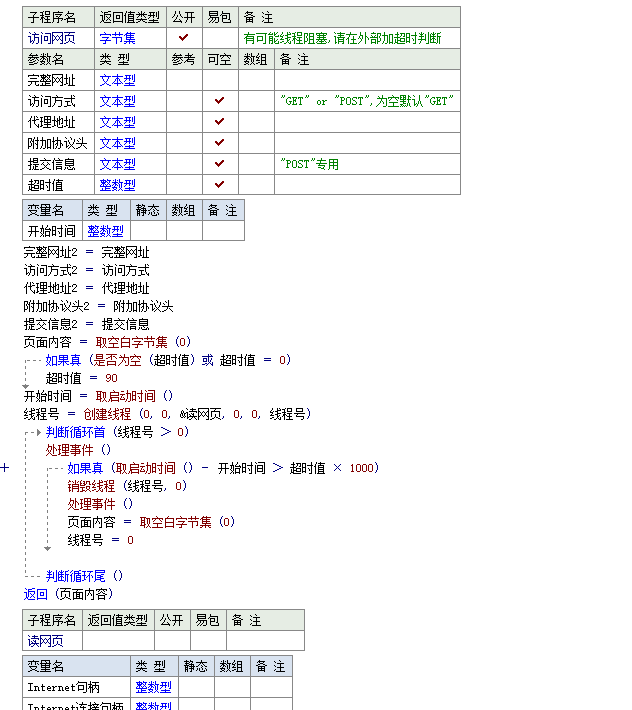The height and width of the screenshot is (710, 632).
Task: Click the 判断循环首 (线程号 > 0) line
Action: click(117, 432)
